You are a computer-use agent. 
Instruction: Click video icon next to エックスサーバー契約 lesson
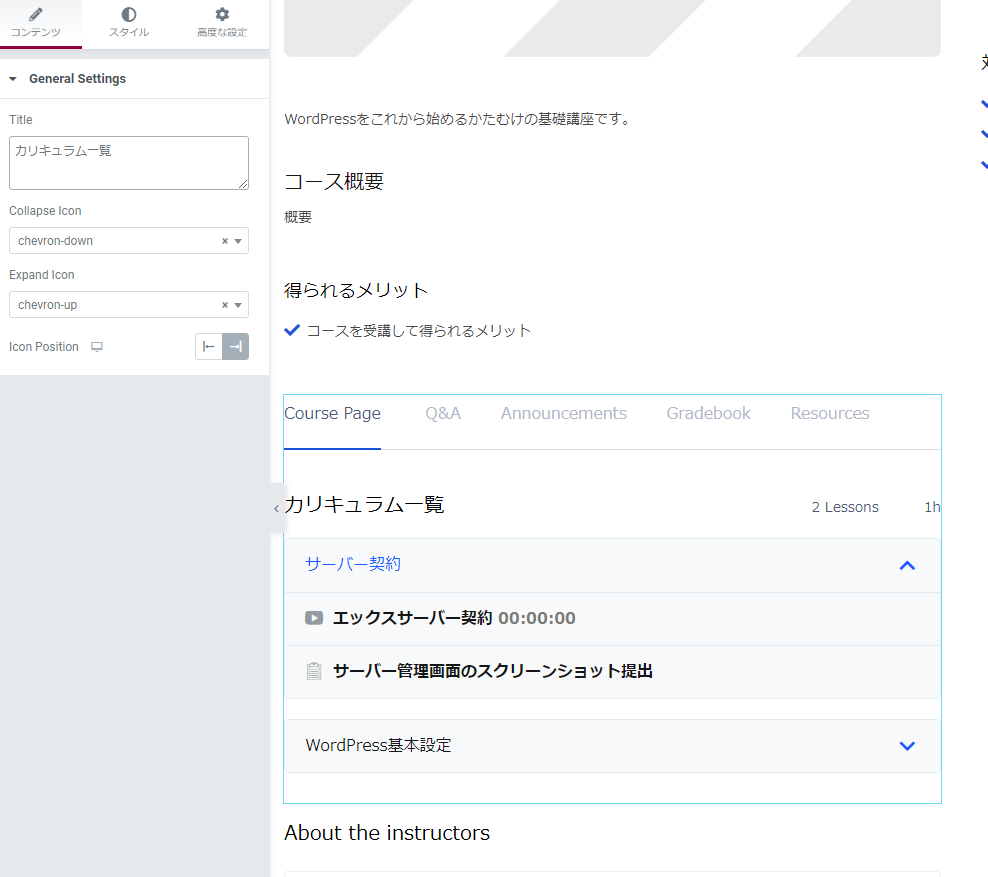(x=314, y=618)
